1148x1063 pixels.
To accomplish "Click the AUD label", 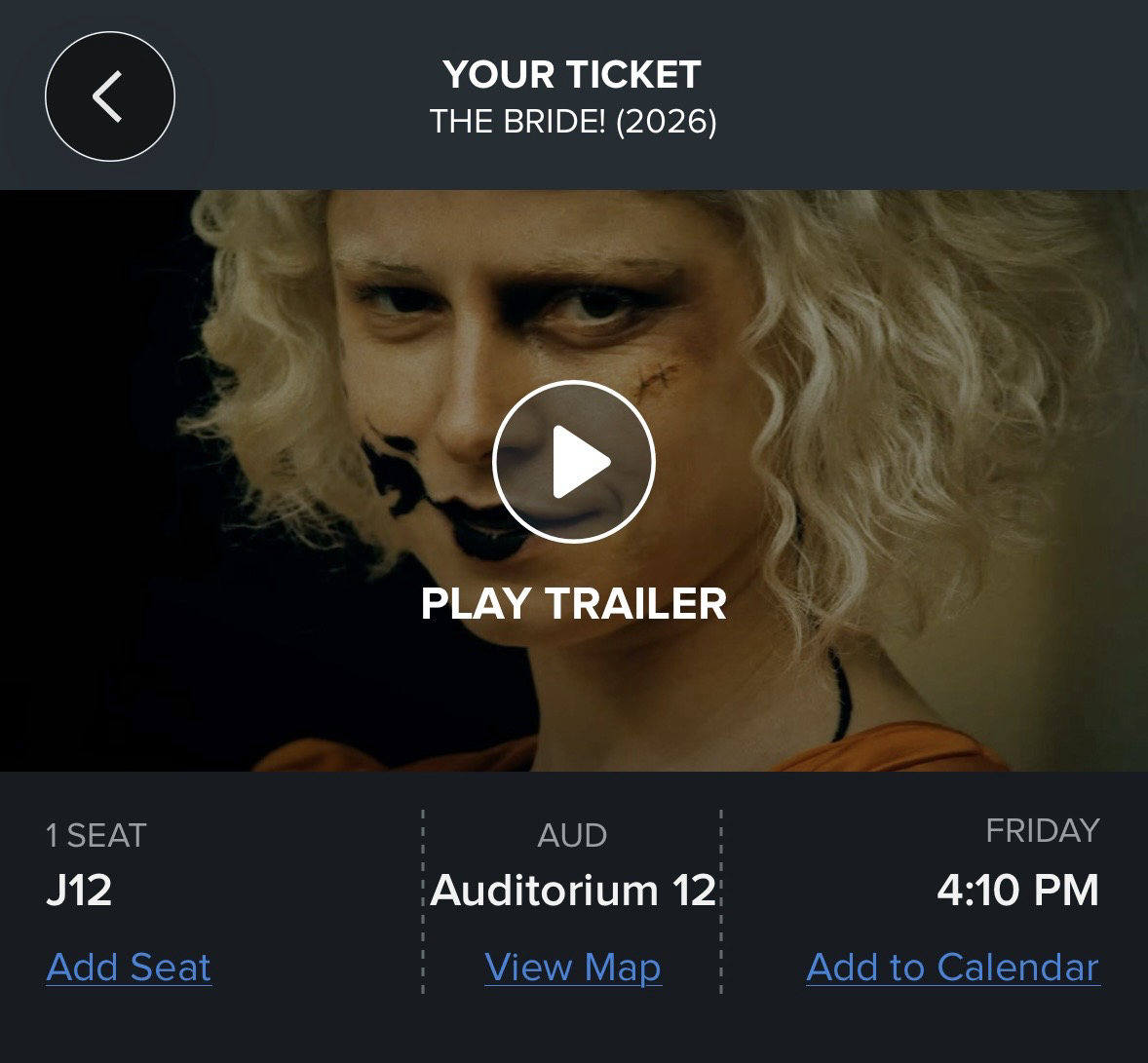I will click(x=572, y=835).
